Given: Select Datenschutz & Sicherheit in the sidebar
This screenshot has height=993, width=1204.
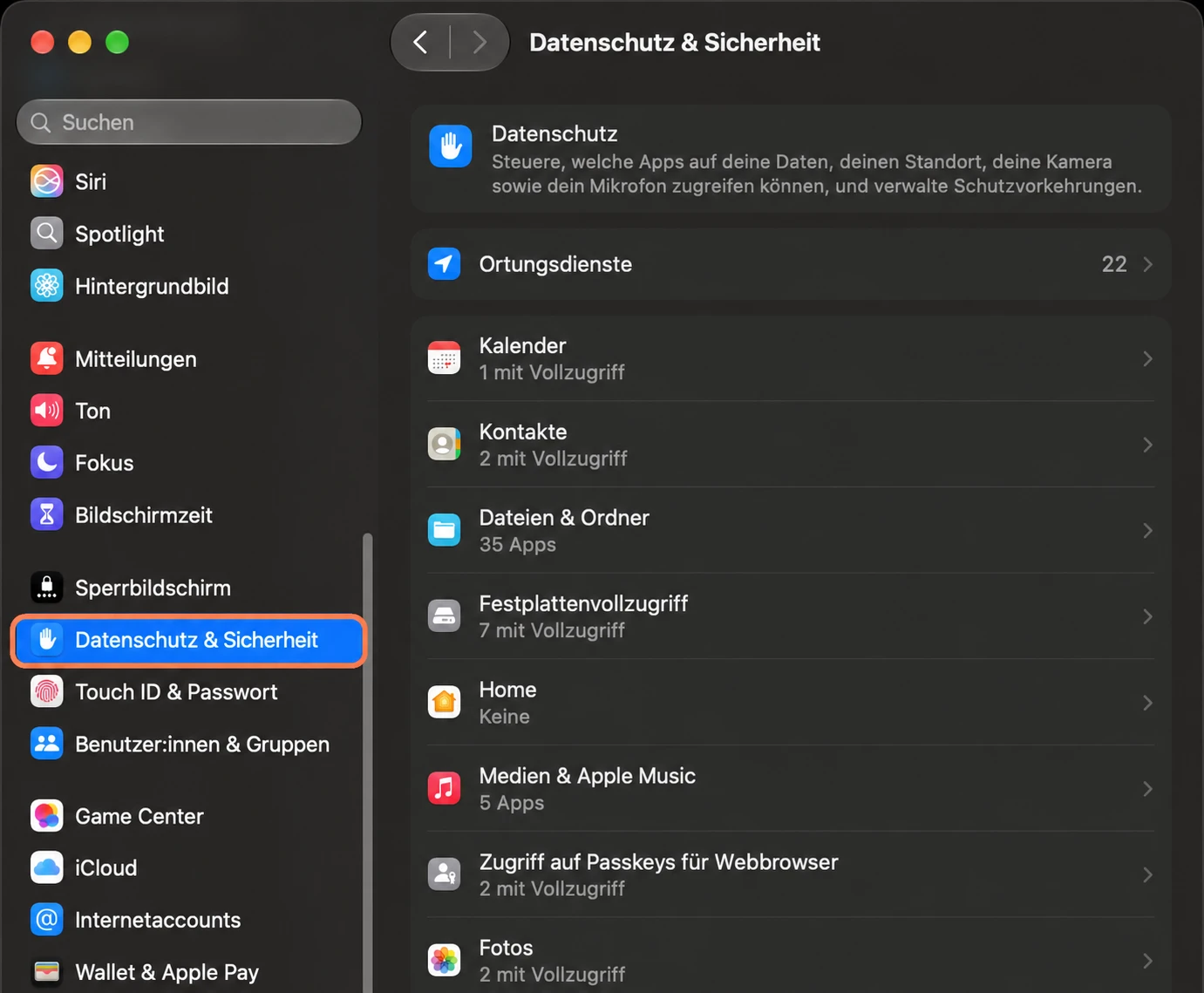Looking at the screenshot, I should coord(189,640).
